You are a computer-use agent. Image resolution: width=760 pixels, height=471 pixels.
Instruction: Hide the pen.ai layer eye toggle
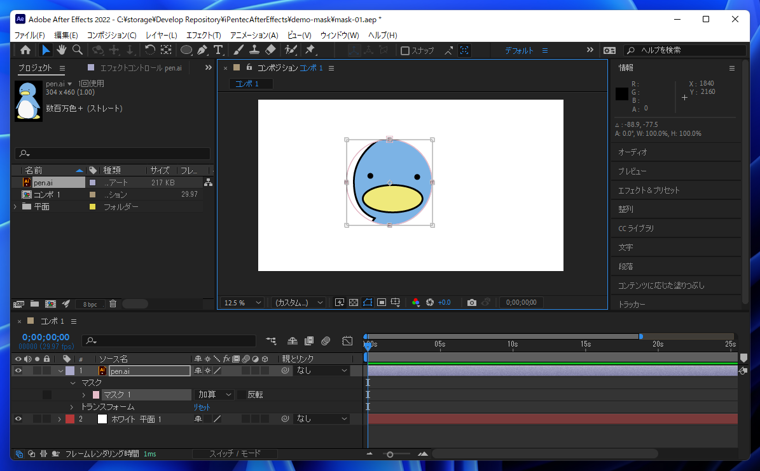pos(18,371)
